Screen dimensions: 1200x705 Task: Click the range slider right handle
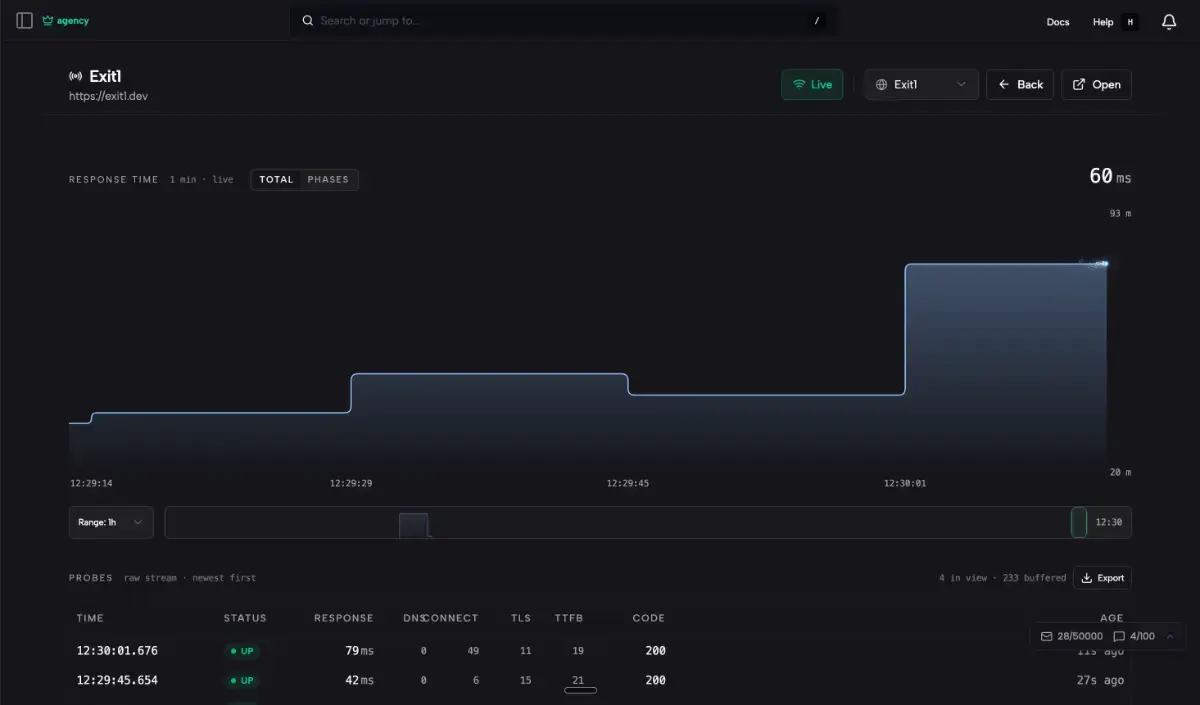pyautogui.click(x=1079, y=522)
